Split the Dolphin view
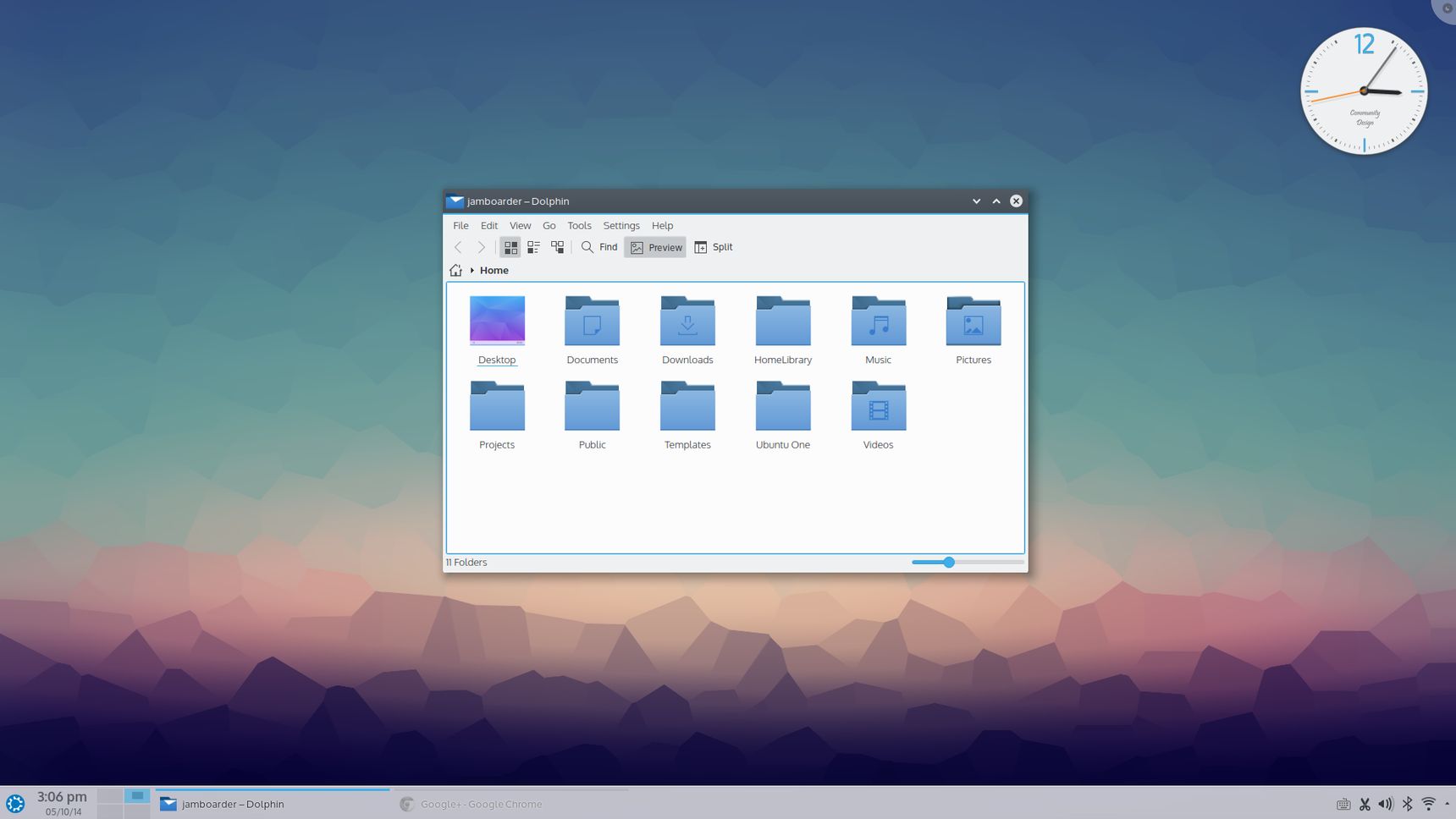 714,247
